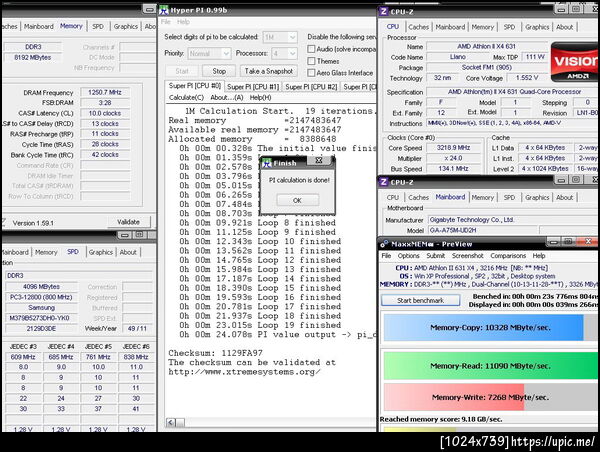This screenshot has width=600, height=452.
Task: Click the AMD Vision logo badge
Action: 575,62
